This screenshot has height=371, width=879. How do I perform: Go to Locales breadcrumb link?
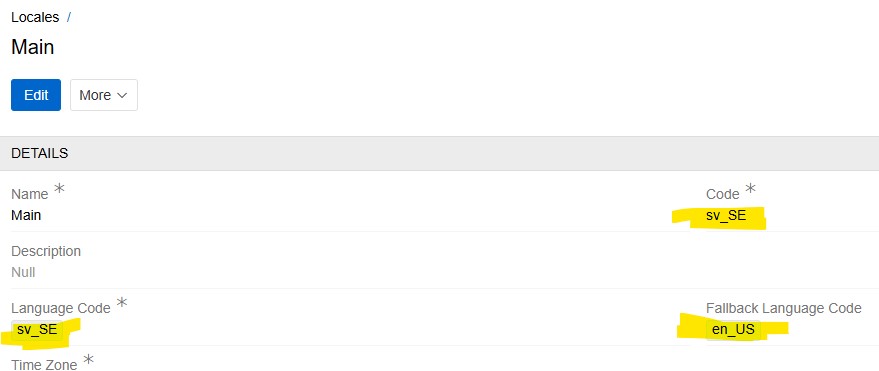[x=35, y=17]
